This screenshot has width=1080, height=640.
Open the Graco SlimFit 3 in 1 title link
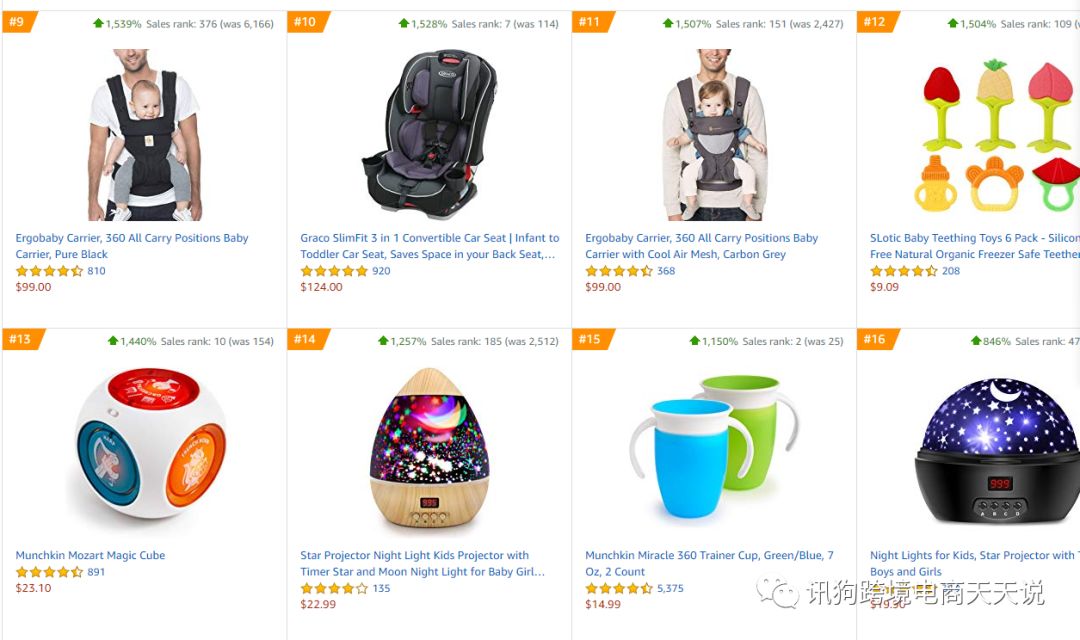coord(429,246)
